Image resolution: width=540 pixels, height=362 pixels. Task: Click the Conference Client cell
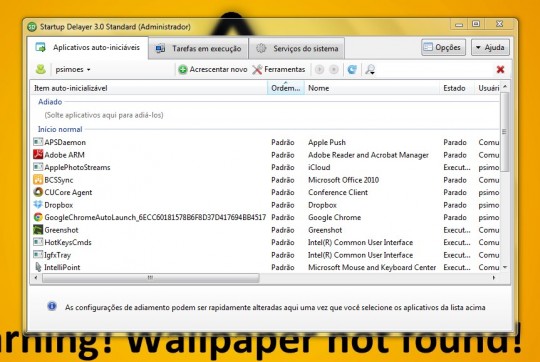(x=338, y=192)
